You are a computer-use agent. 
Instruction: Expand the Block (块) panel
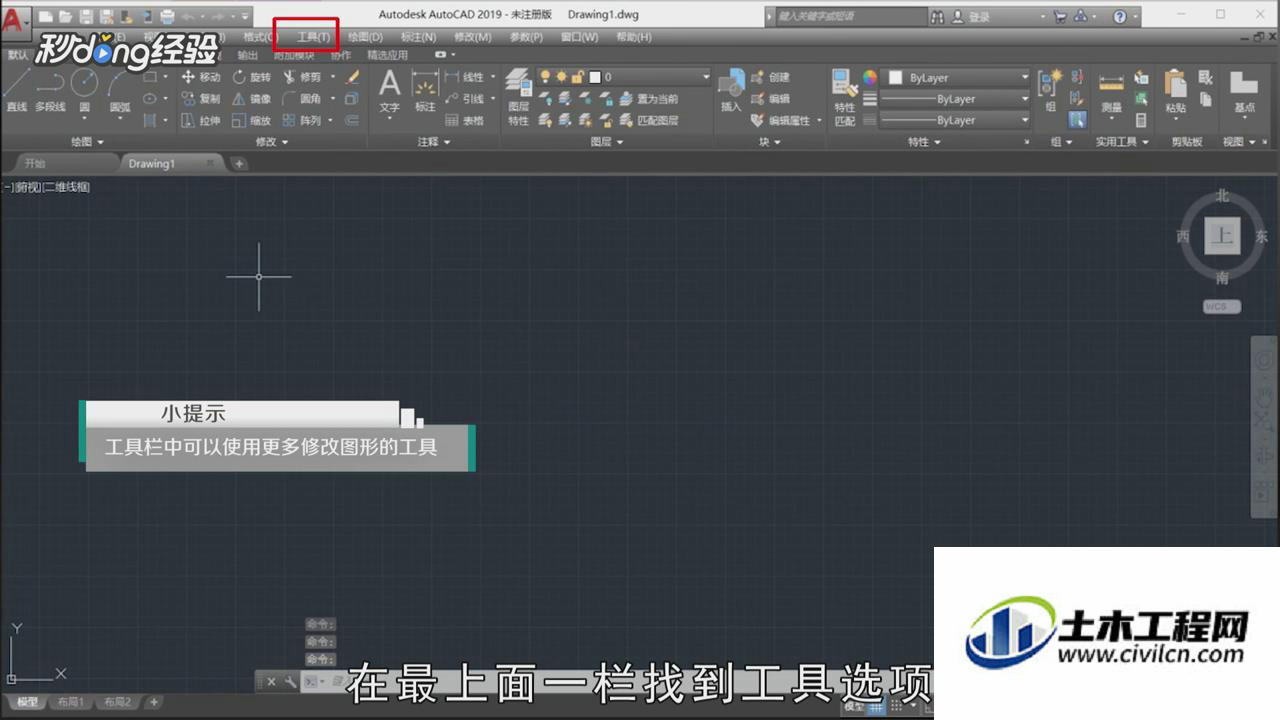(x=770, y=142)
